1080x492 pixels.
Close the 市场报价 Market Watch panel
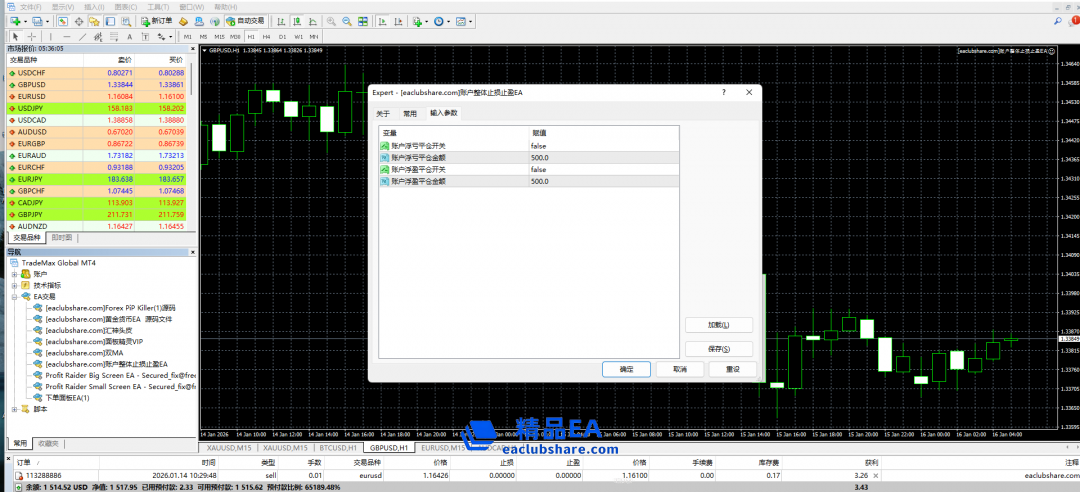tap(193, 48)
